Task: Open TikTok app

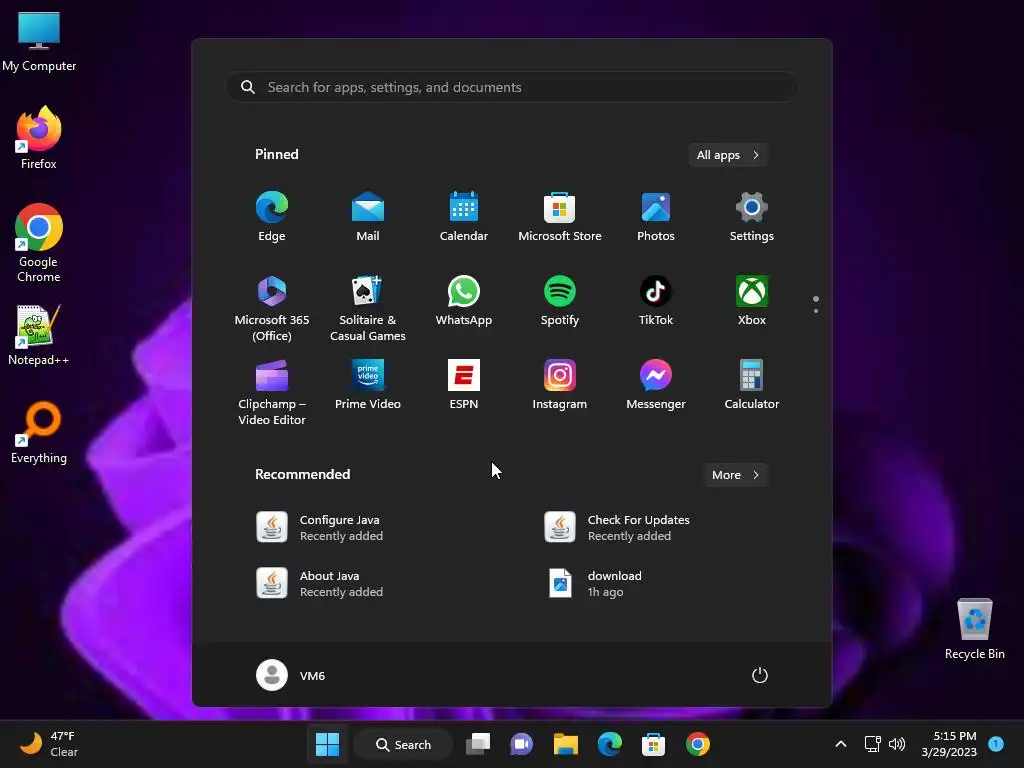Action: click(656, 301)
